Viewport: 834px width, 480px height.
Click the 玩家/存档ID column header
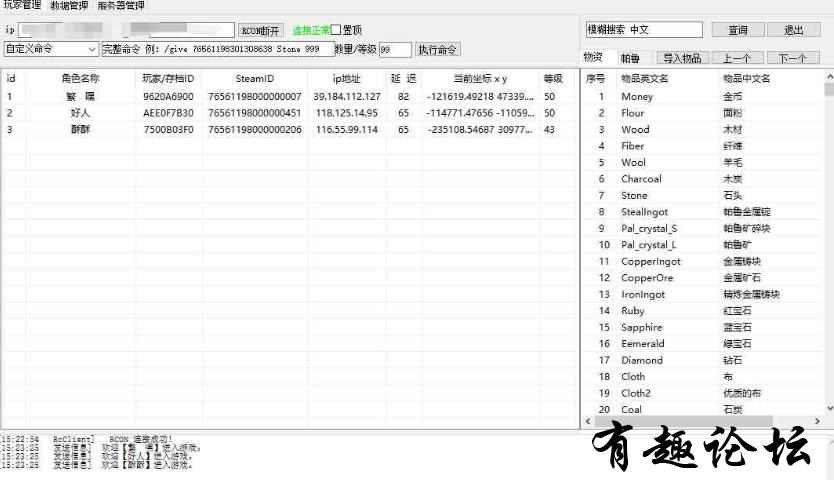168,78
